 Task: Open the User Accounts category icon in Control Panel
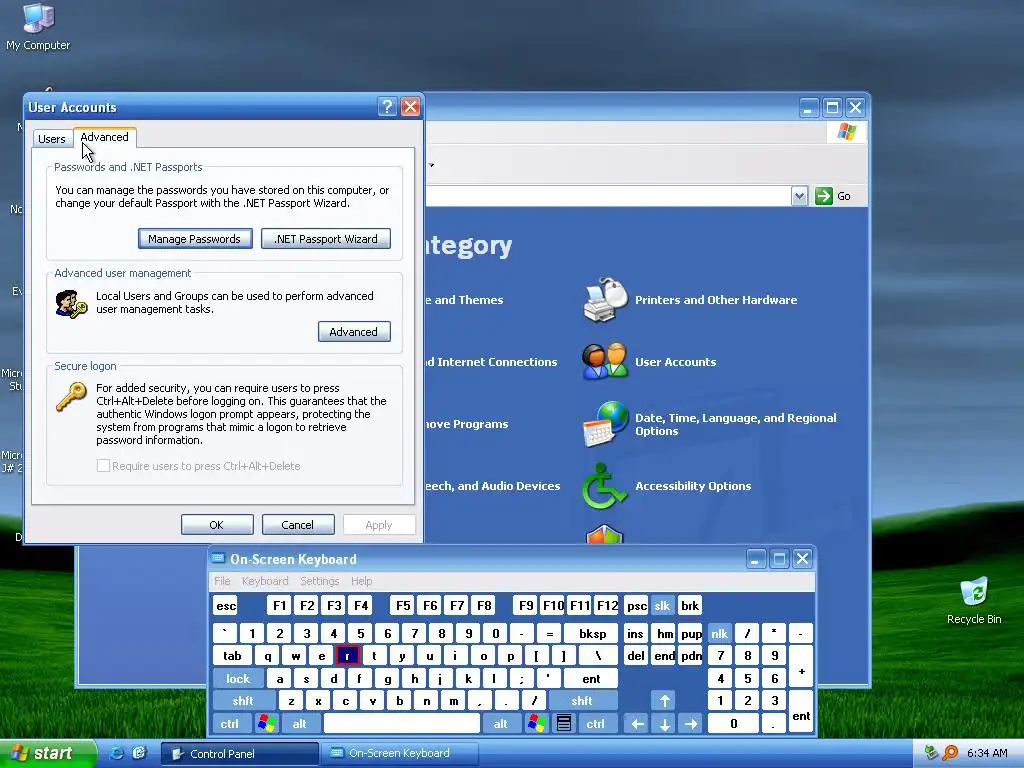(x=605, y=361)
